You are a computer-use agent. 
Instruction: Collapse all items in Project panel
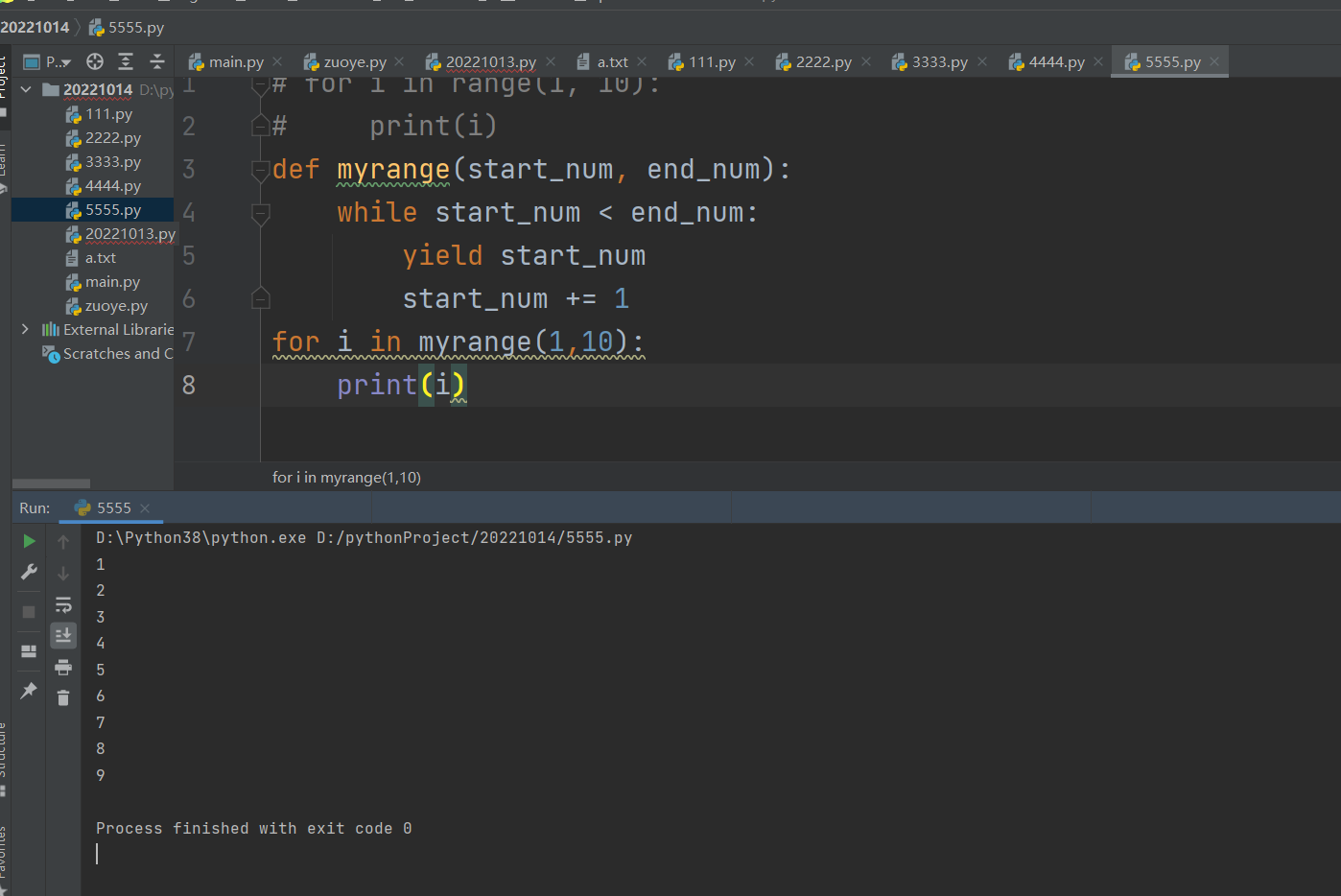coord(157,62)
